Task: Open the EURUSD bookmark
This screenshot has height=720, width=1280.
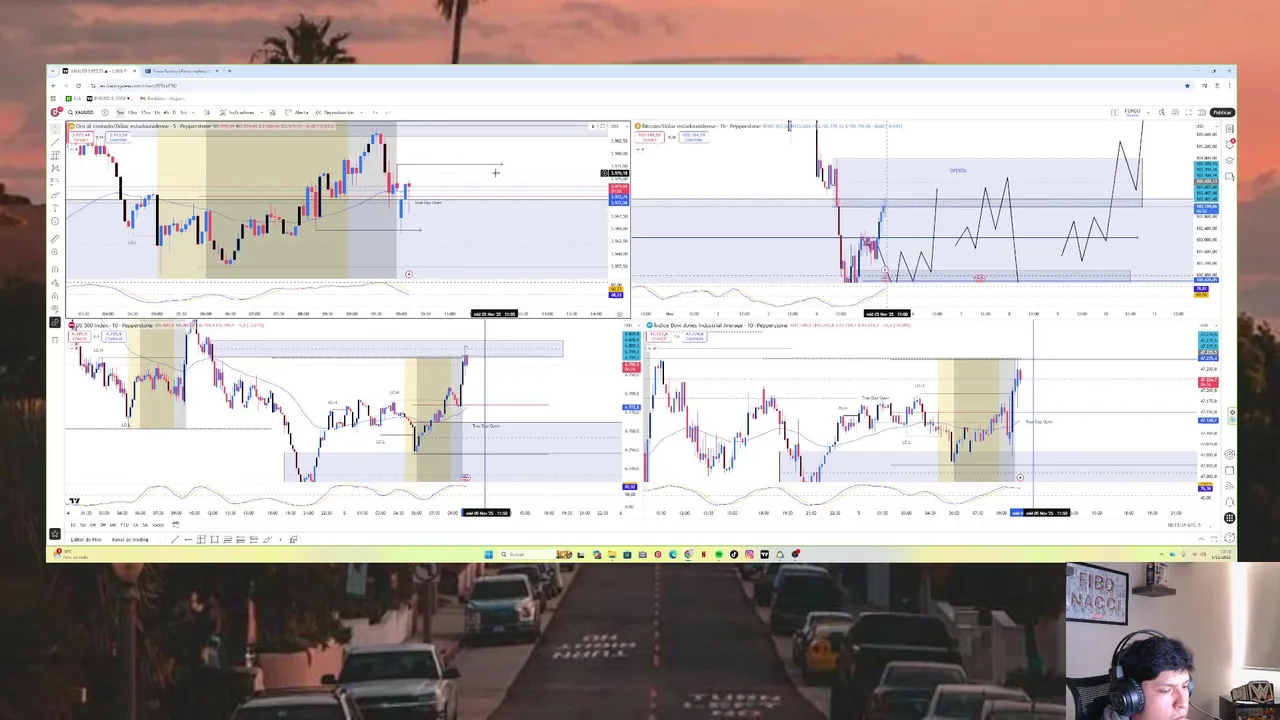Action: (110, 98)
